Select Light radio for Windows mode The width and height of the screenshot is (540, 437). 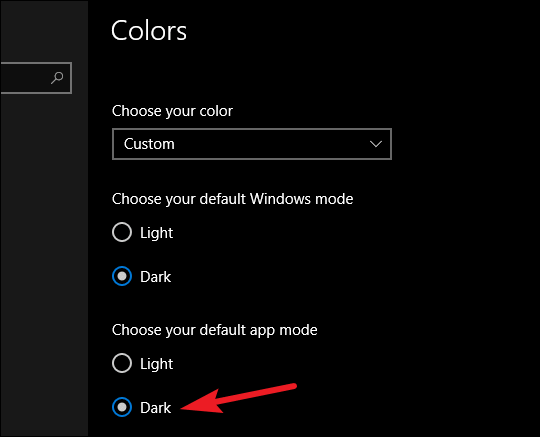(x=122, y=232)
